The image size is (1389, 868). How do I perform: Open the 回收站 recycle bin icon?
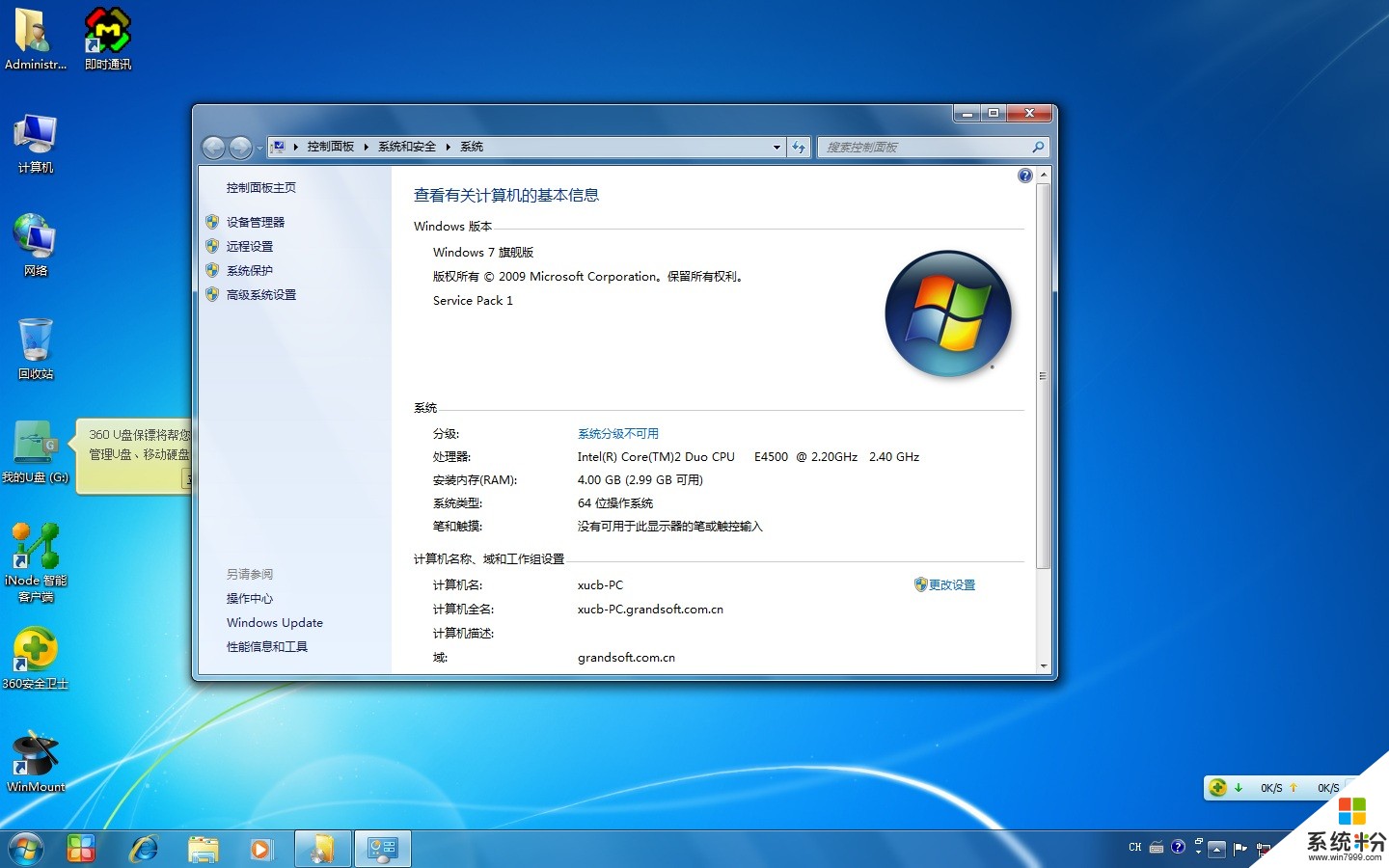[36, 348]
